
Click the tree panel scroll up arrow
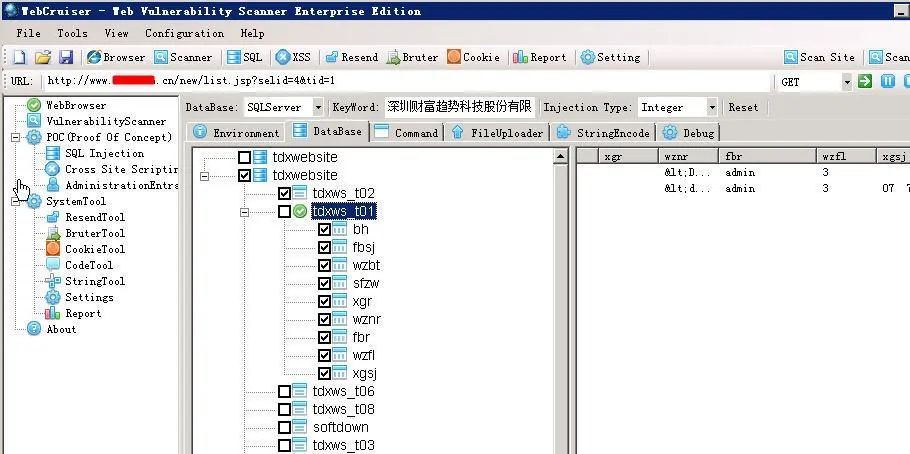click(560, 156)
